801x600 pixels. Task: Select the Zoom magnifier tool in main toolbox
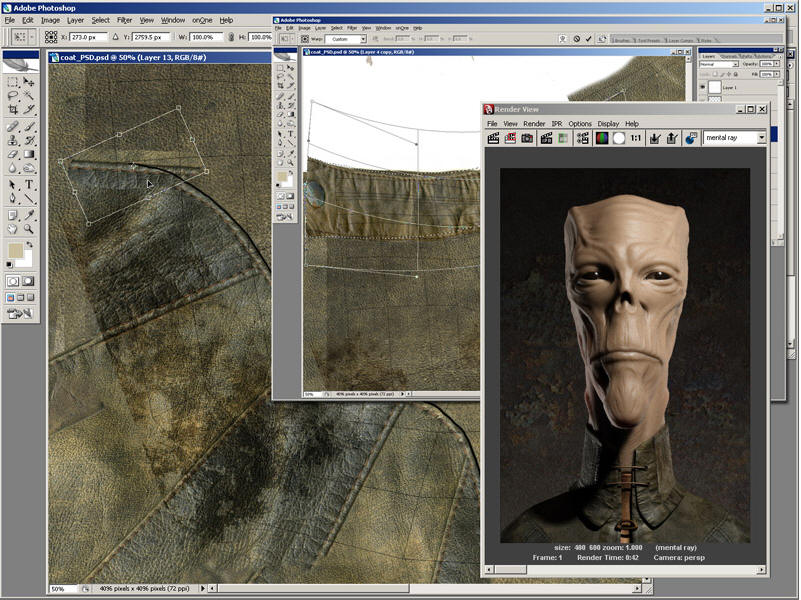tap(29, 229)
